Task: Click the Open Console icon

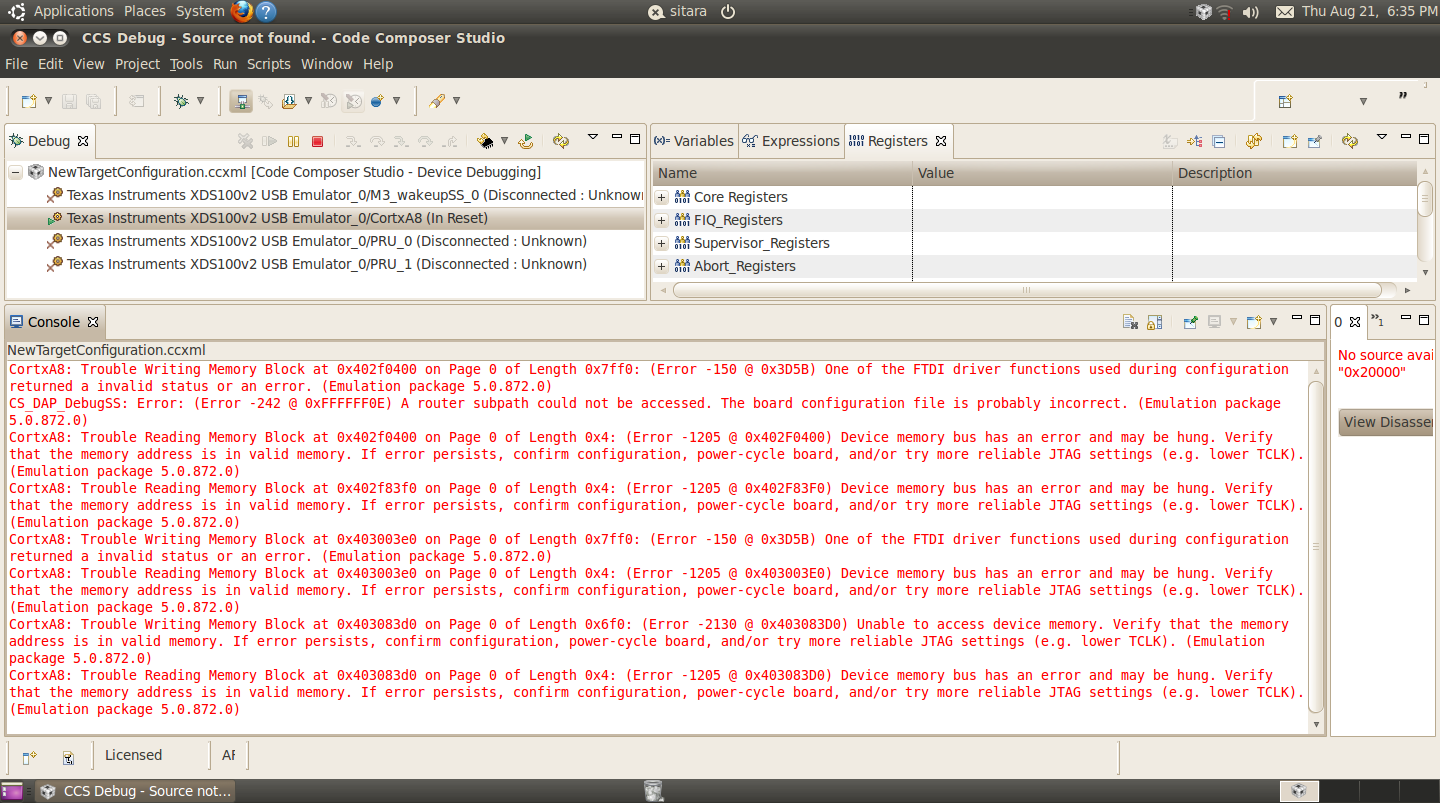Action: (1254, 322)
